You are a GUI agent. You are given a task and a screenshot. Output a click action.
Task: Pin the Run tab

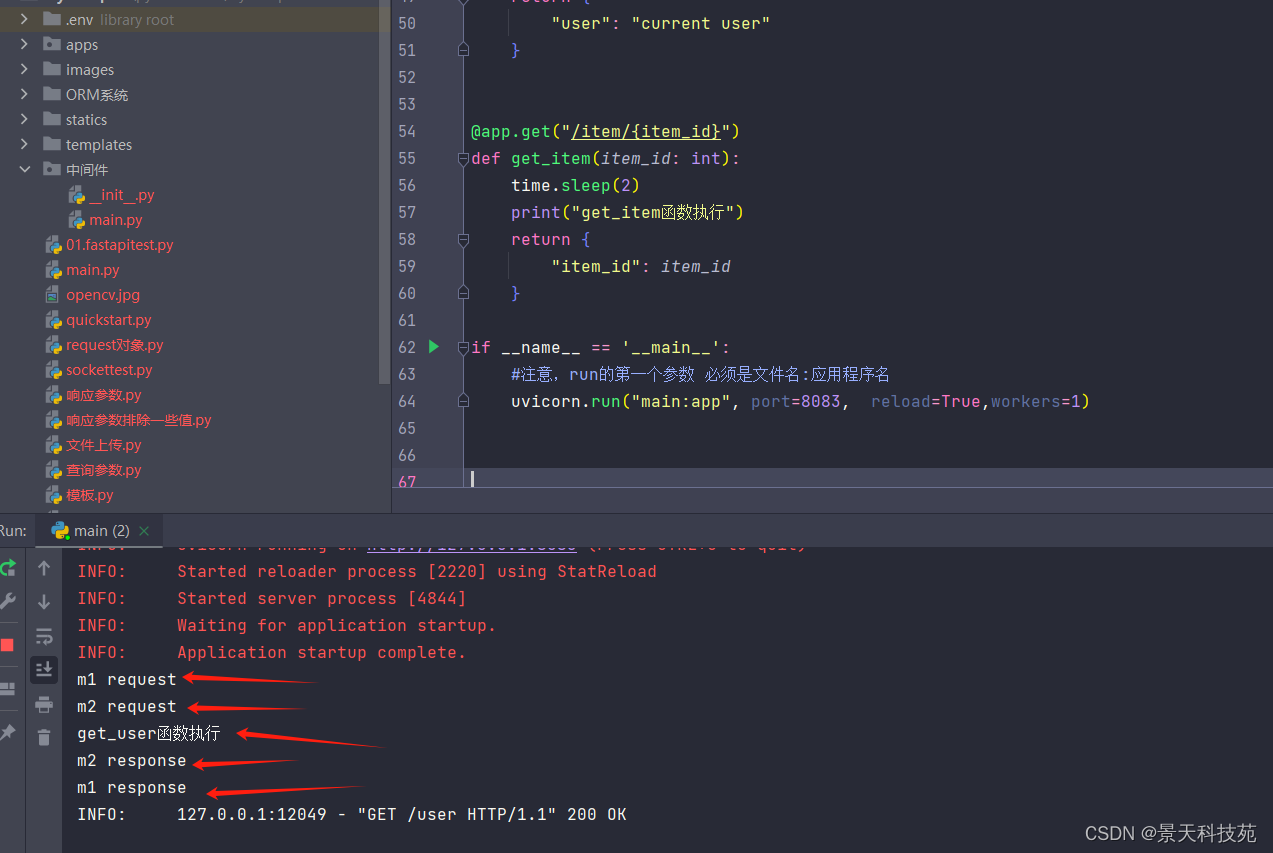(7, 733)
